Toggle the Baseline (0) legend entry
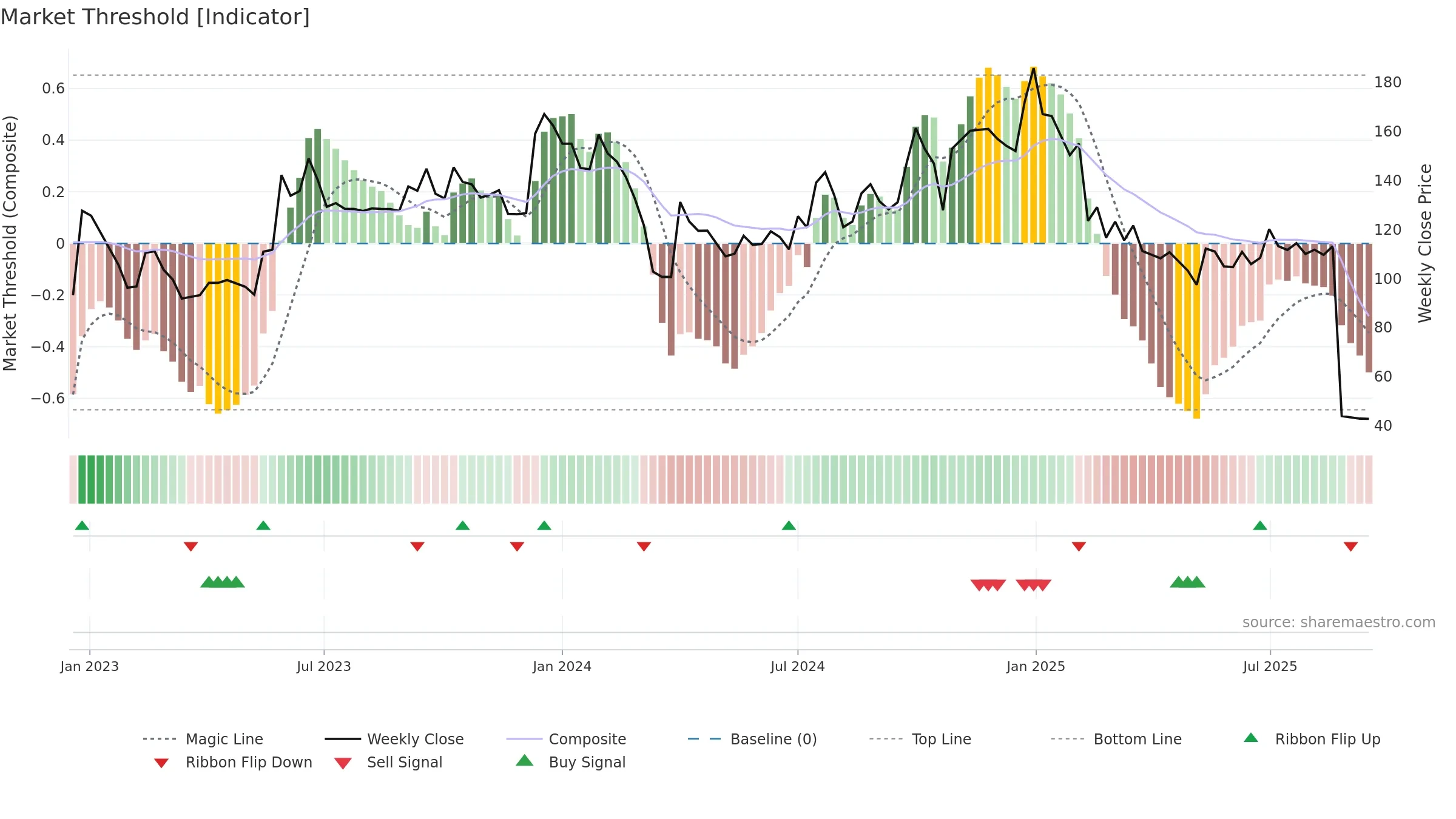 click(752, 739)
